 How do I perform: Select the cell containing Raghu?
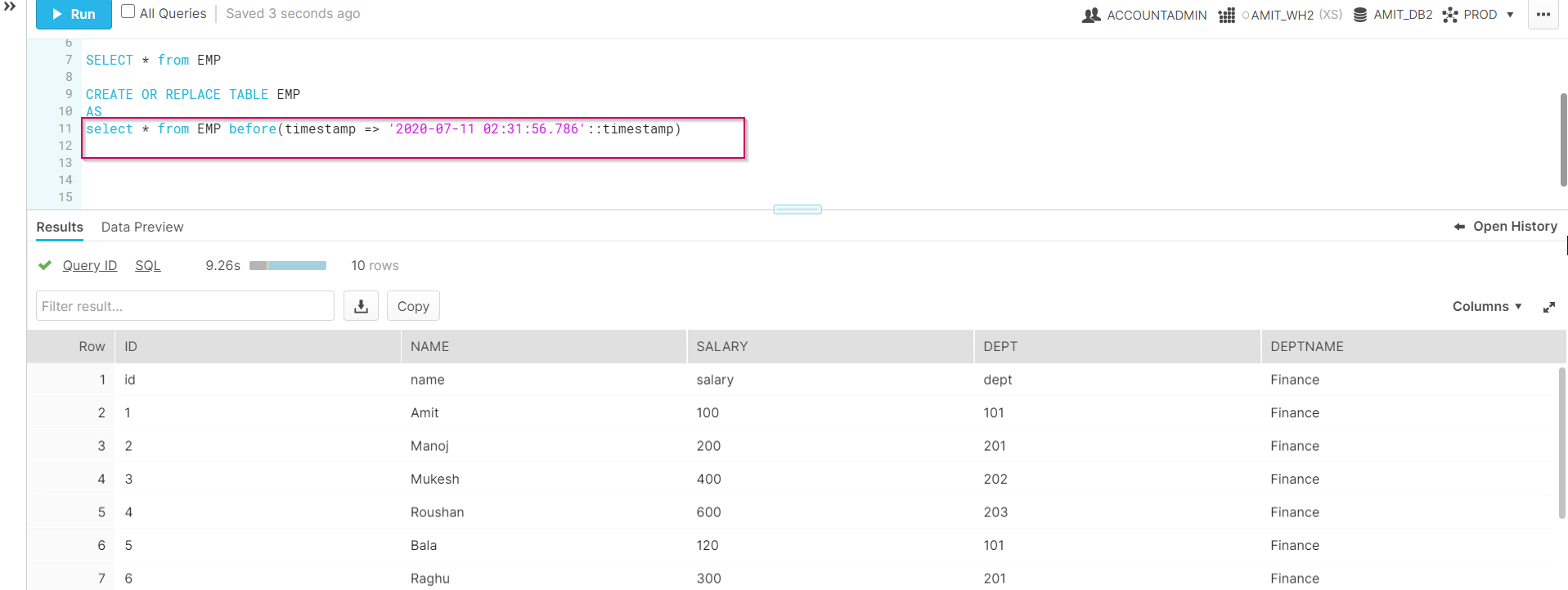point(544,578)
